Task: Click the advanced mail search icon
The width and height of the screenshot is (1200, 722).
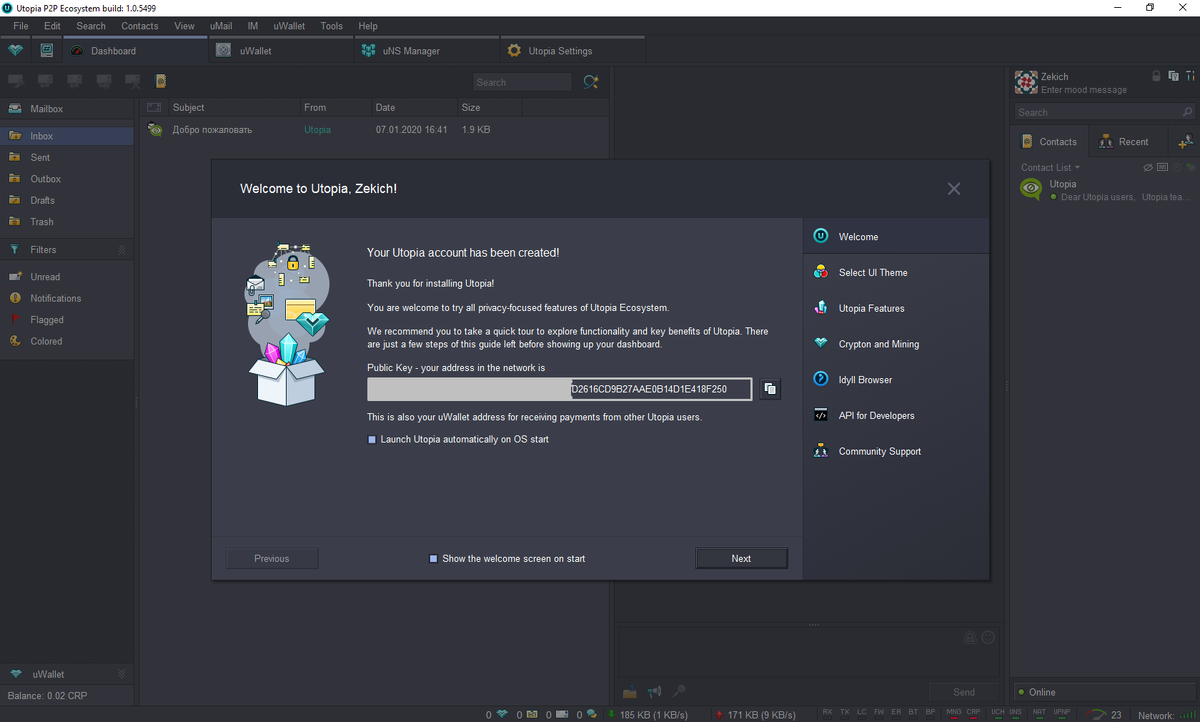Action: pos(591,82)
